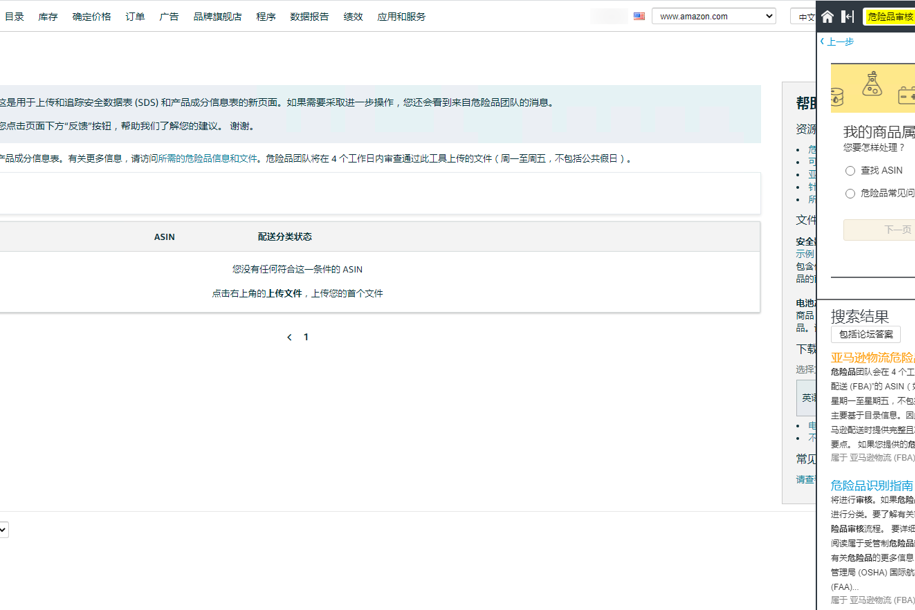Open the 订单 menu
915x610 pixels.
135,16
